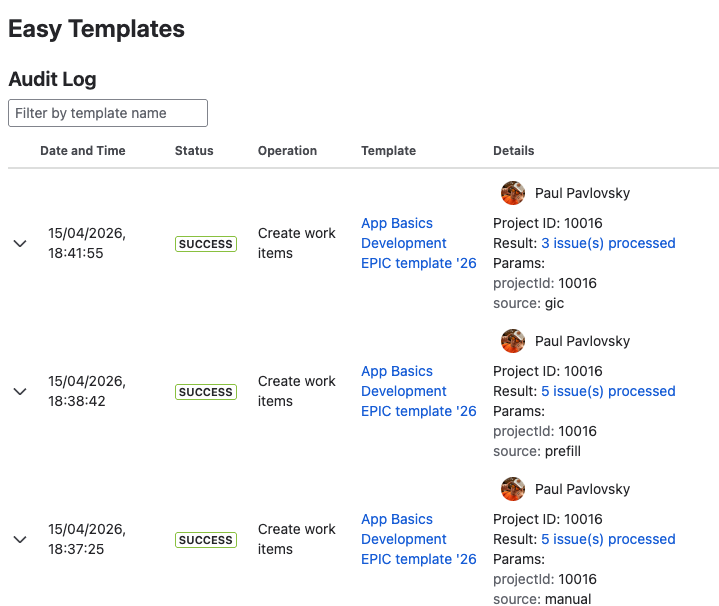
Task: Click the Filter by template name field
Action: (108, 113)
